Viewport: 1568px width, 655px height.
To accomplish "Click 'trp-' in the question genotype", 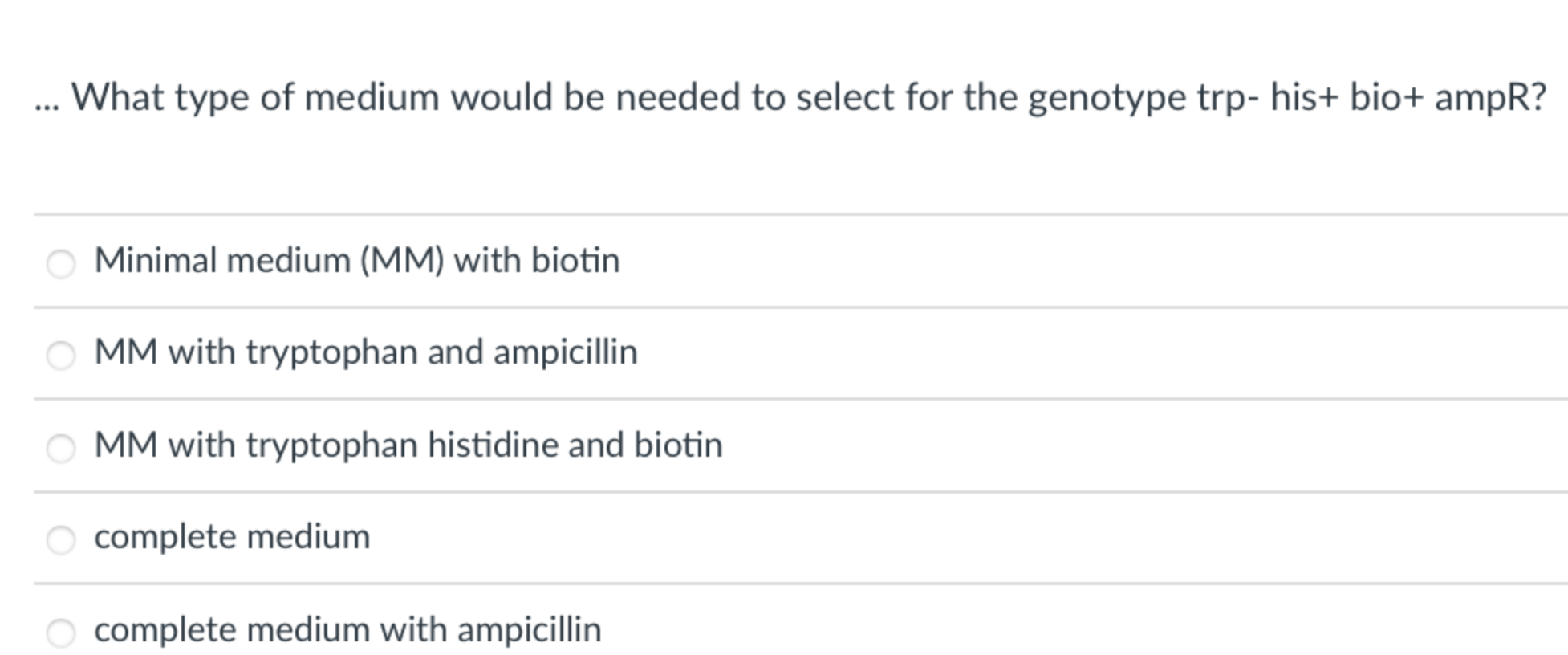I will [1227, 99].
